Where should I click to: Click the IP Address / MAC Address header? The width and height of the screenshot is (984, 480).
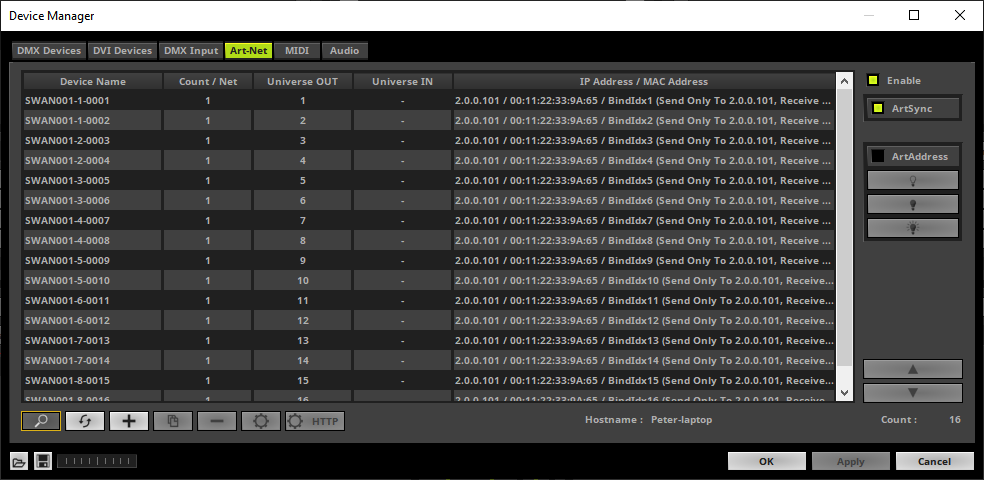[x=644, y=82]
